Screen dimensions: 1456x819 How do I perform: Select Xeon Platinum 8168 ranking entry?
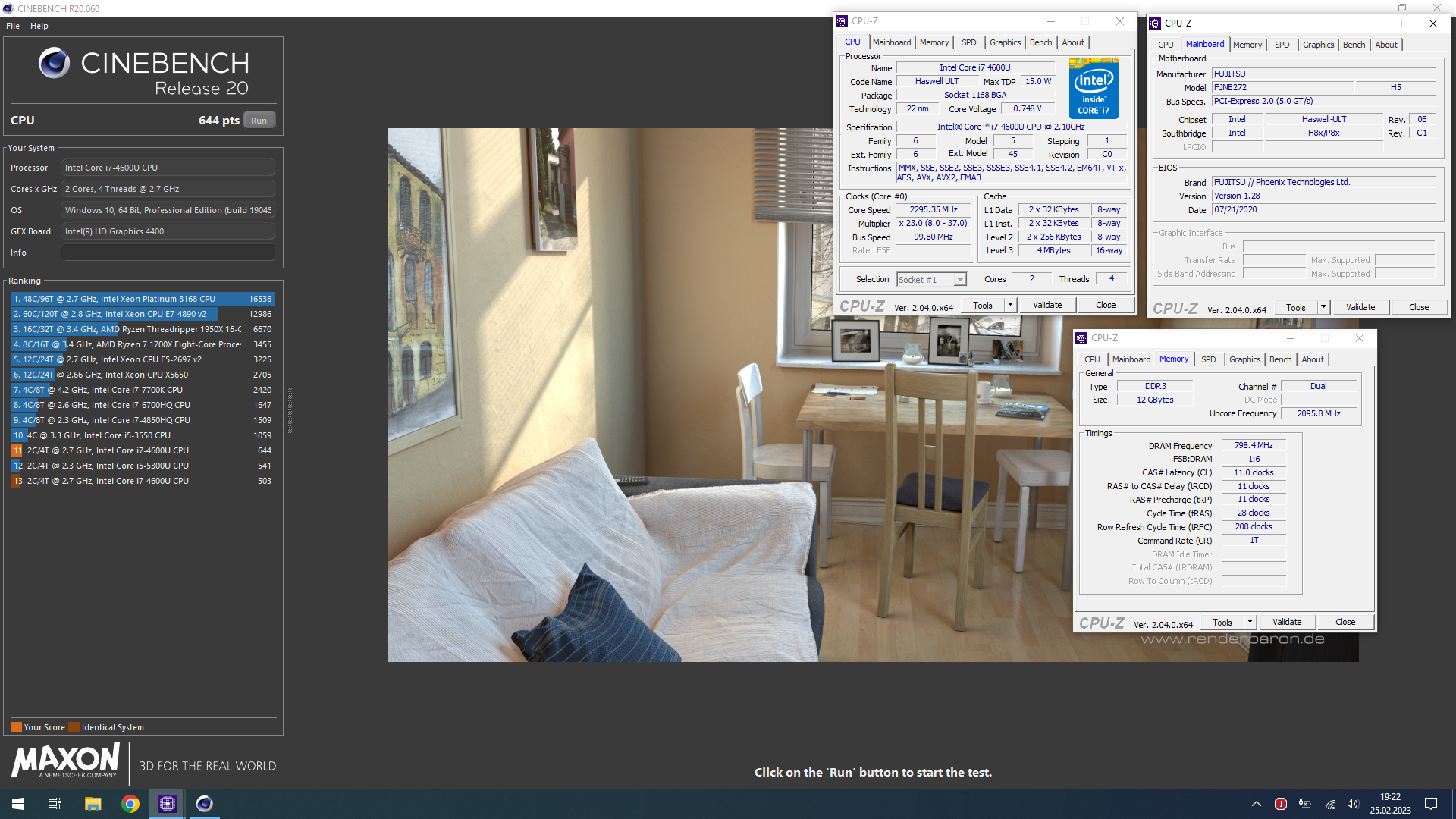[143, 299]
